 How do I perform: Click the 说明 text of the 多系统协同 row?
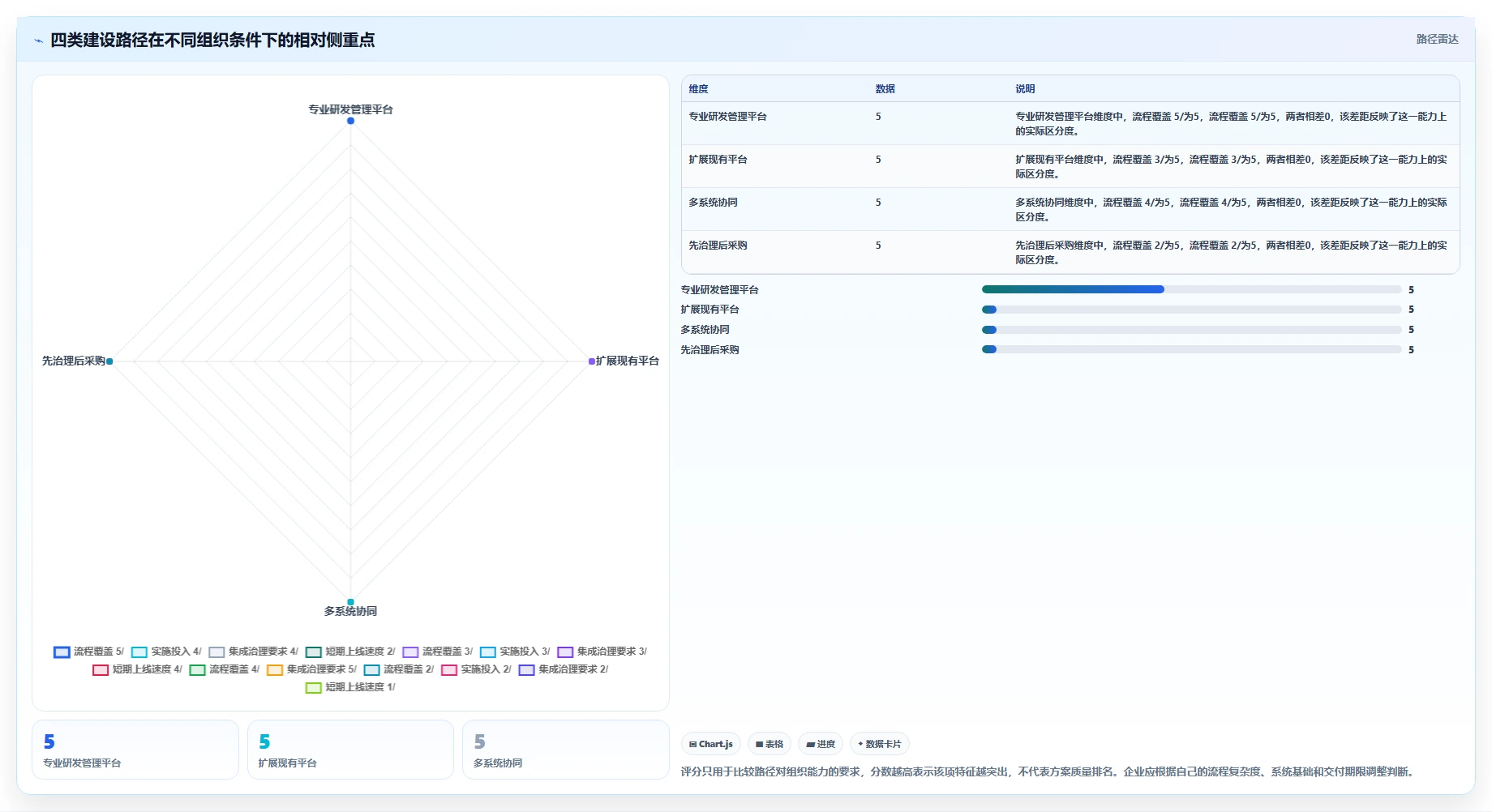point(1231,210)
